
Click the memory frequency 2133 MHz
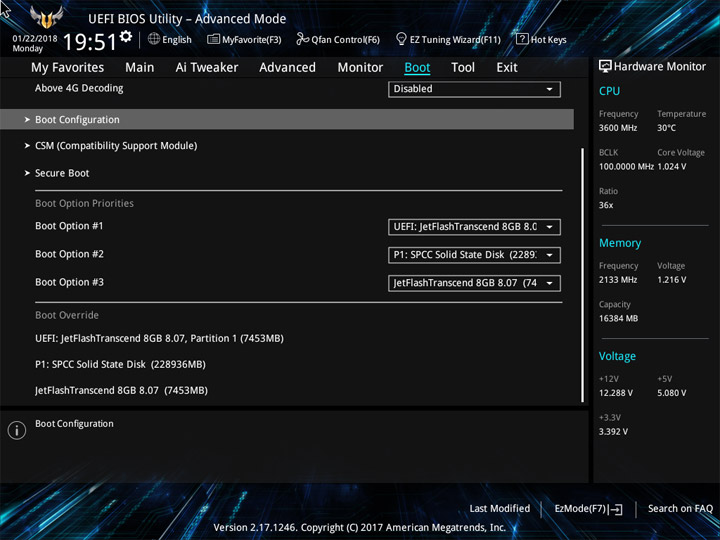pos(618,280)
